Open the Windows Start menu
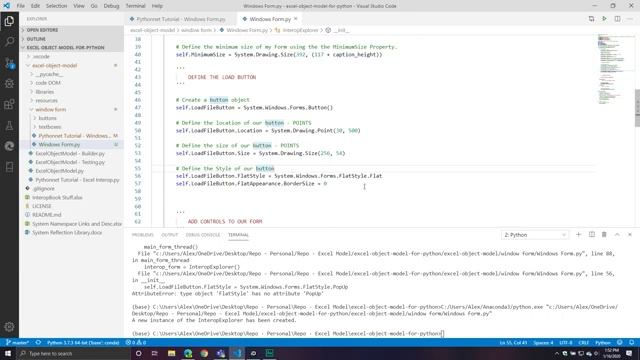 [x=8, y=353]
